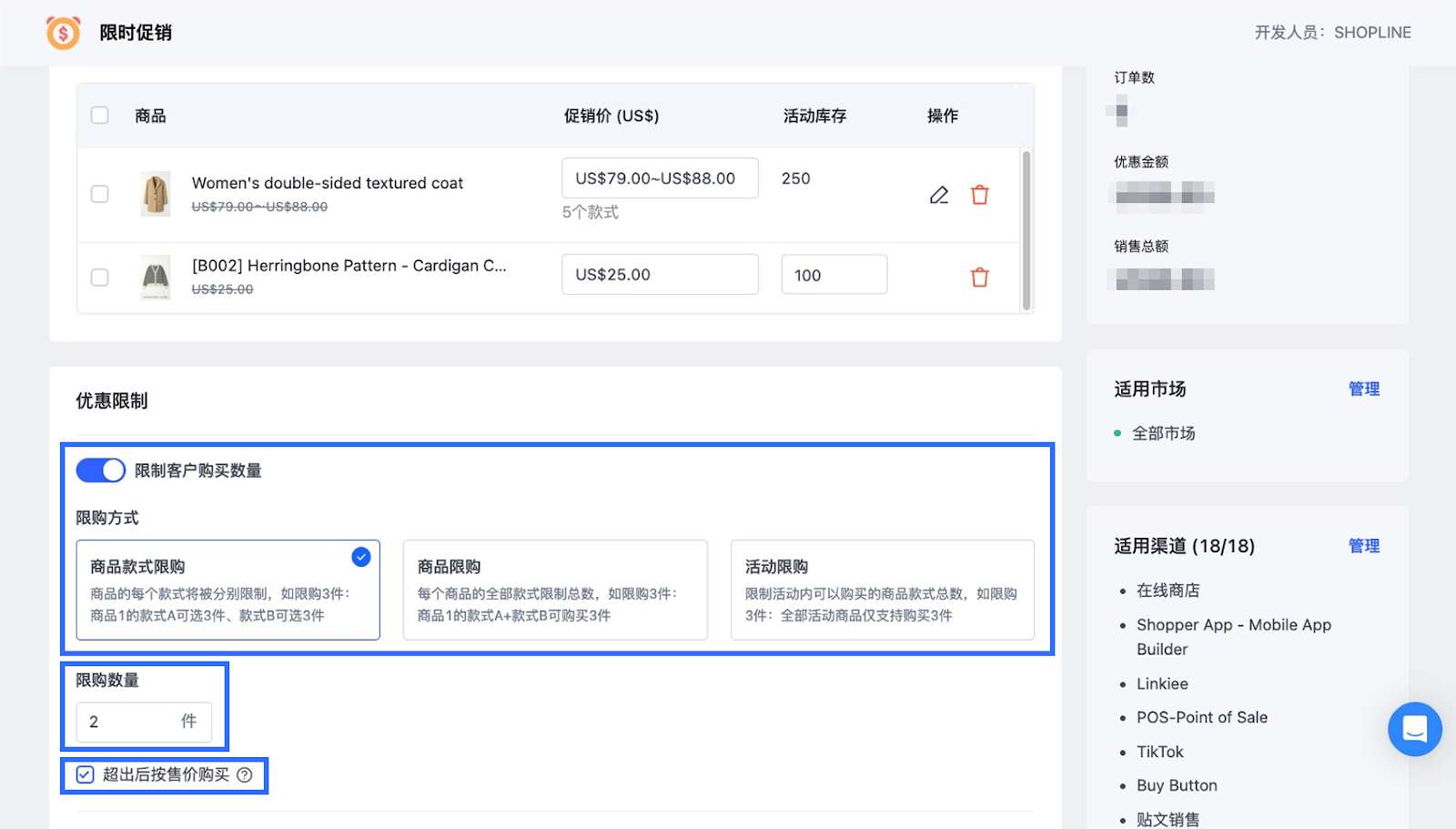
Task: Click 管理 link for 适用市场
Action: [x=1363, y=389]
